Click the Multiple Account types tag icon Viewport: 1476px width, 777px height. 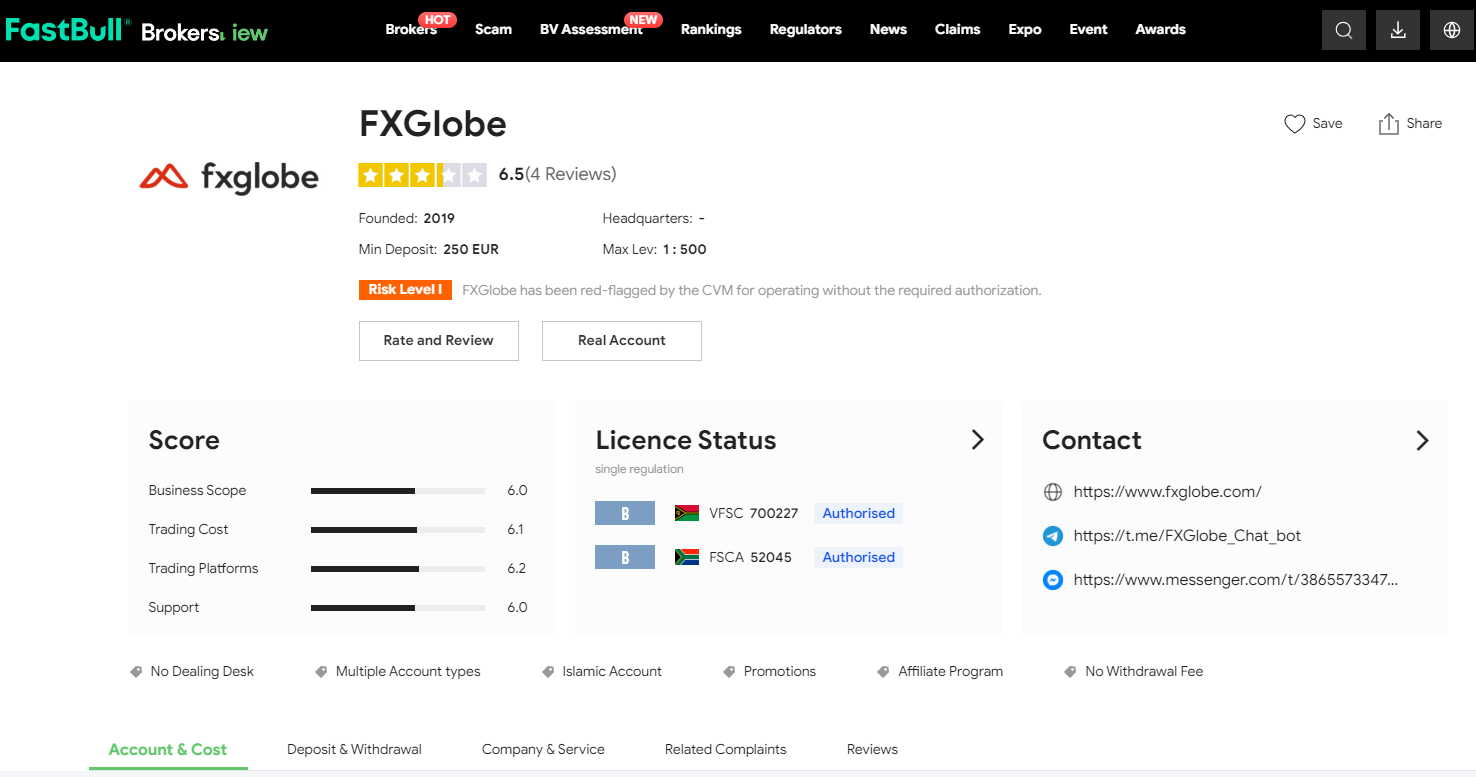(321, 672)
